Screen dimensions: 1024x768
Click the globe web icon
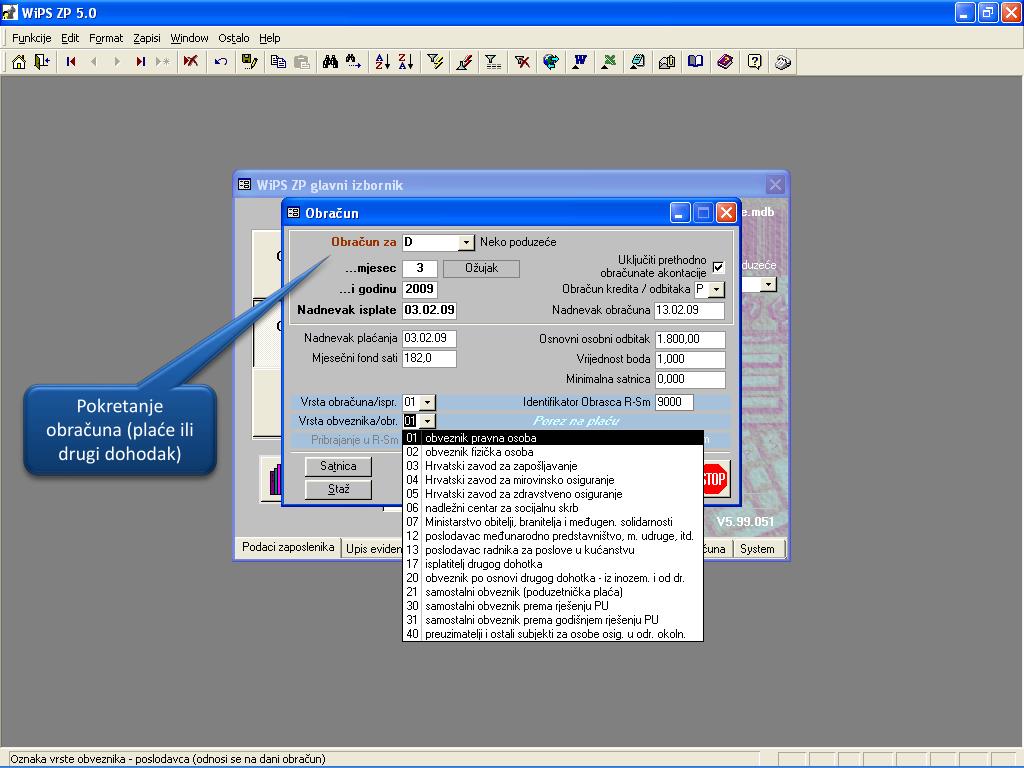pos(551,62)
